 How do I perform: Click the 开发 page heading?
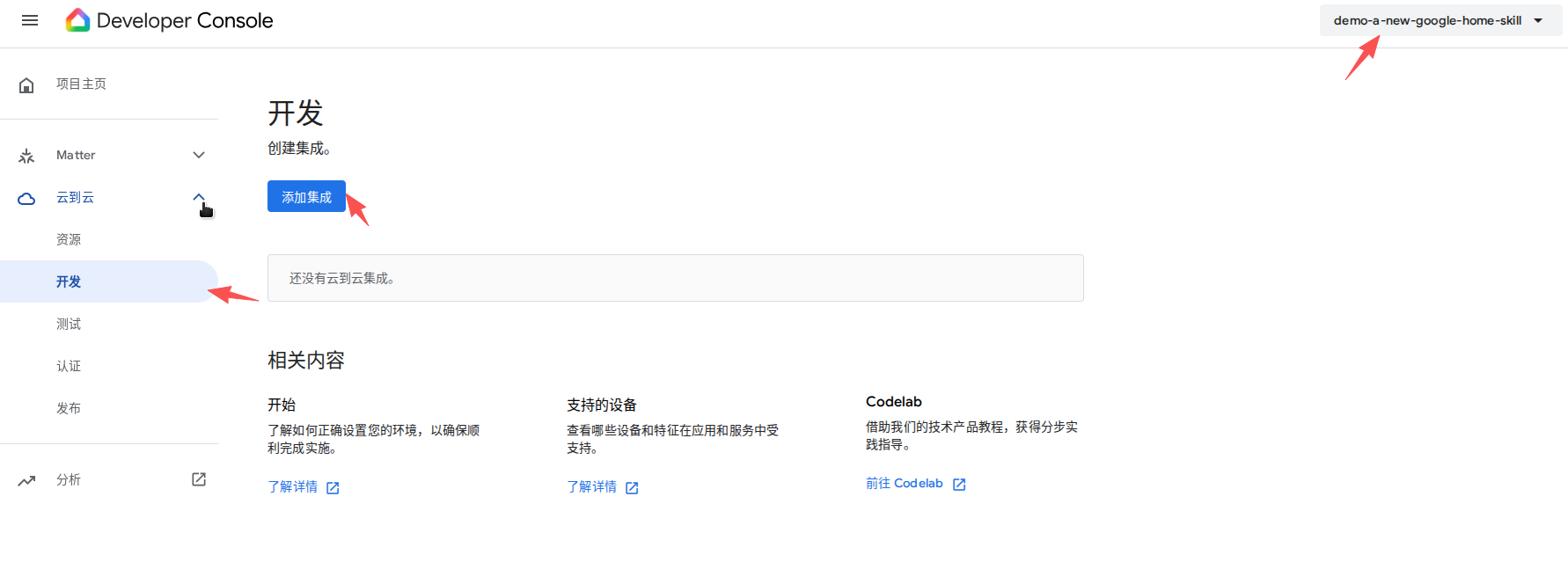tap(296, 113)
